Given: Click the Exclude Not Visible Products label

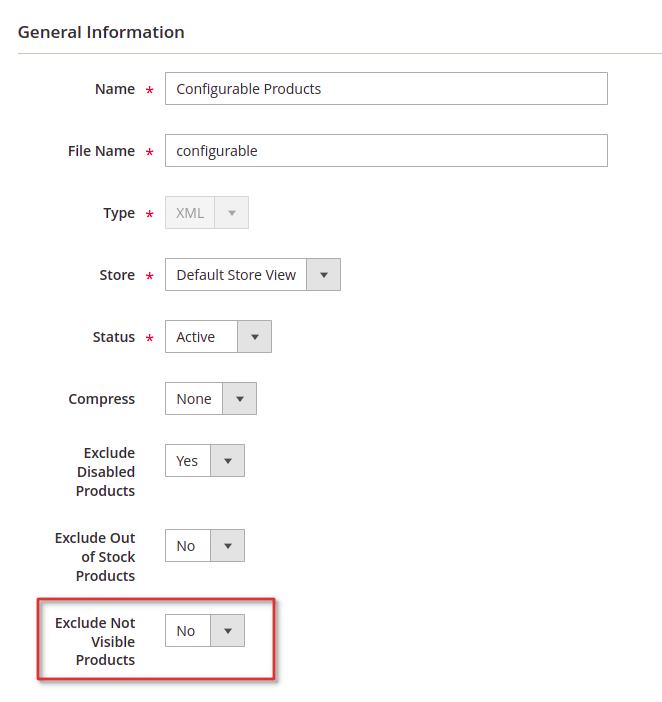Looking at the screenshot, I should pyautogui.click(x=95, y=642).
